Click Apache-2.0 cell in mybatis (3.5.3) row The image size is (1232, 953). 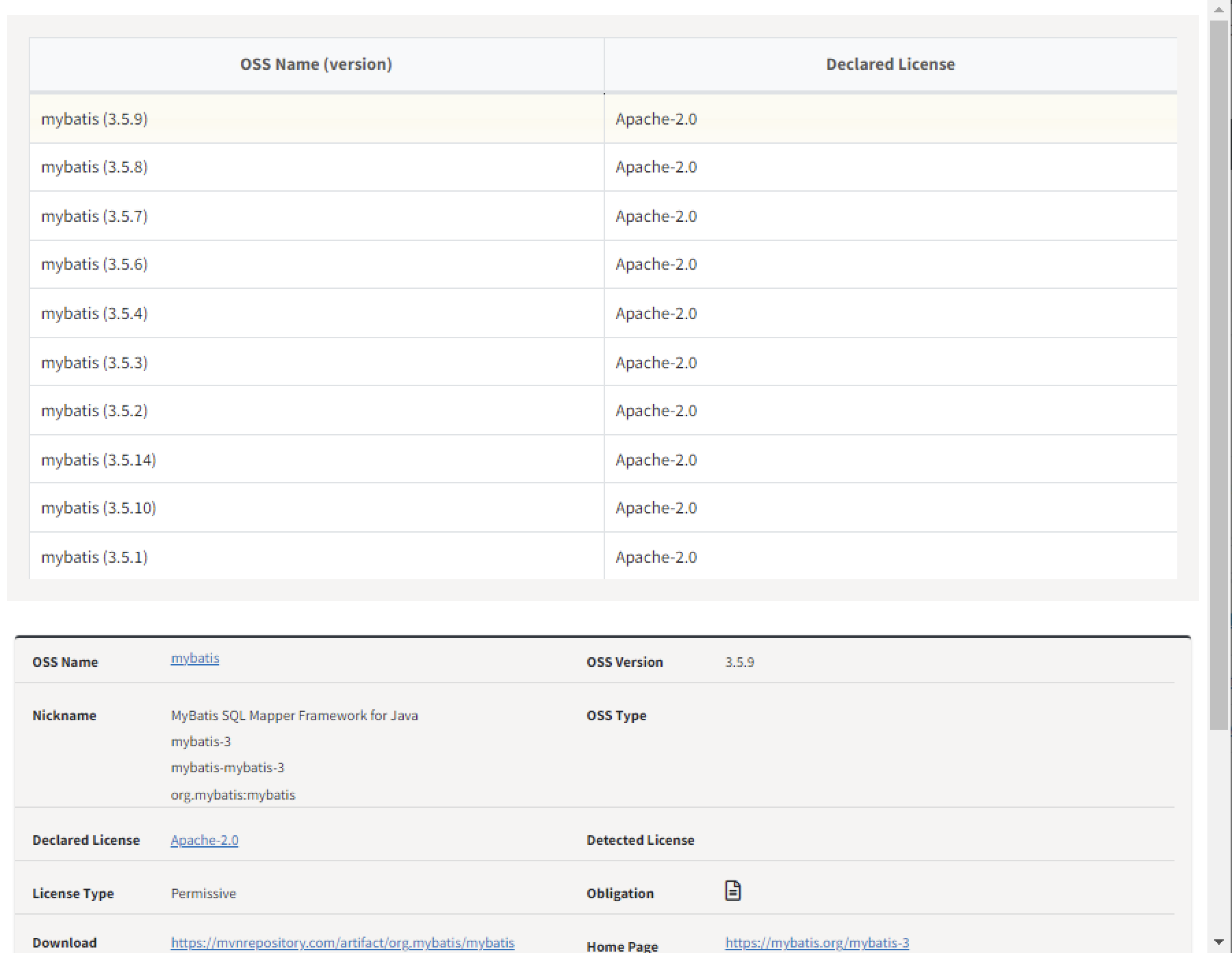point(890,362)
